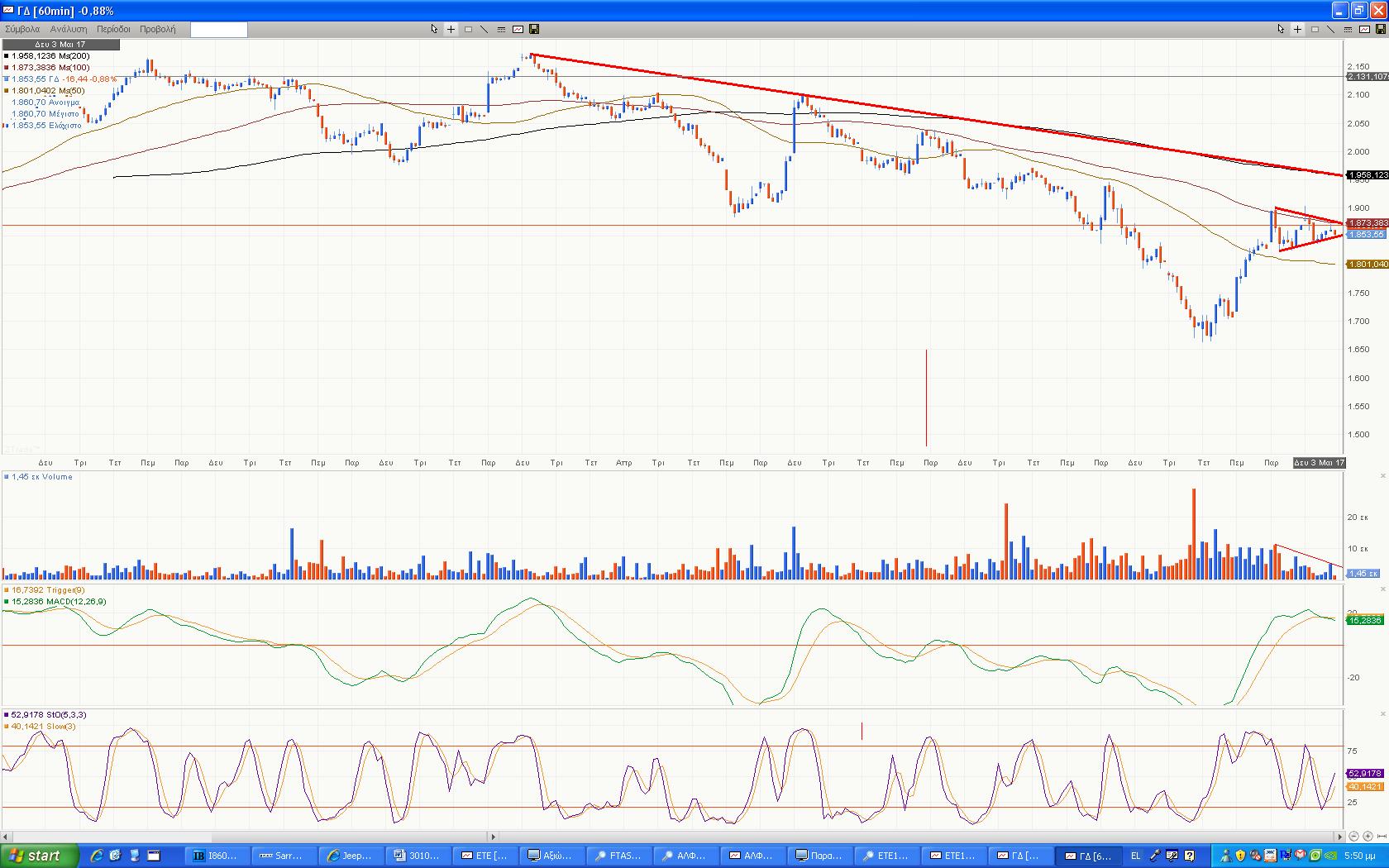Click the floppy save icon in the far-right toolbar

[x=1381, y=29]
